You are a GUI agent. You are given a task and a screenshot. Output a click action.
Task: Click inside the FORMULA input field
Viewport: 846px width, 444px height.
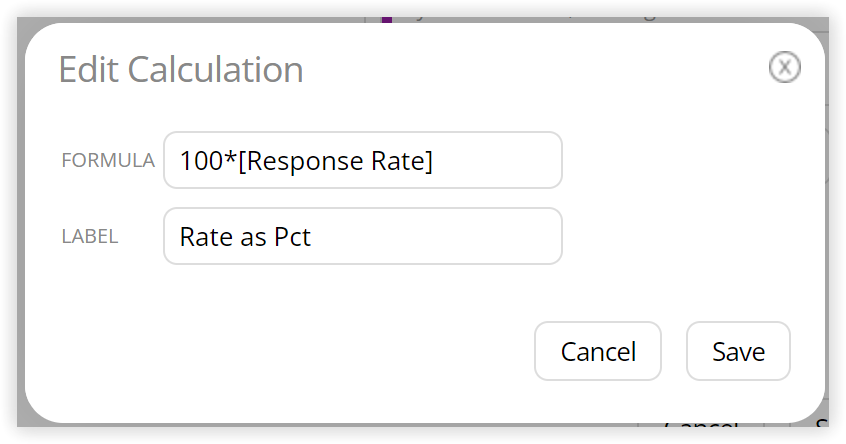coord(363,160)
